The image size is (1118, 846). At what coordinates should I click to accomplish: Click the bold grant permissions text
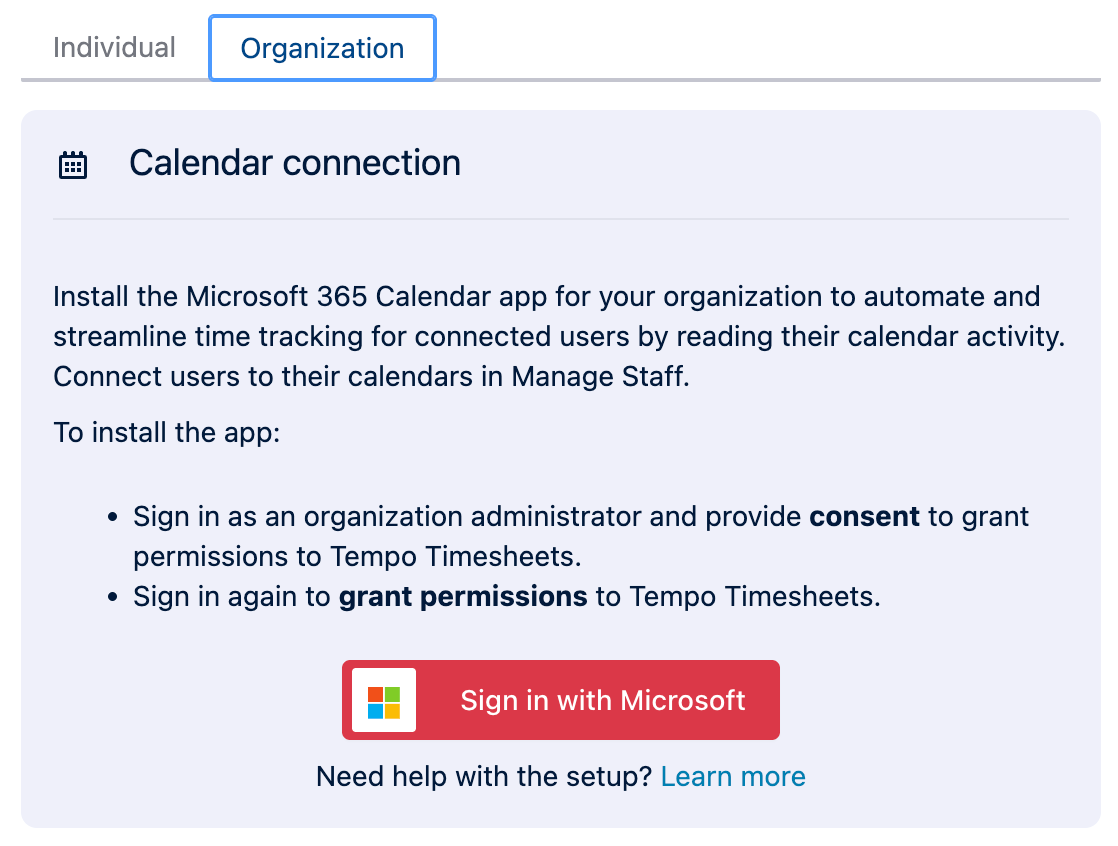tap(463, 595)
